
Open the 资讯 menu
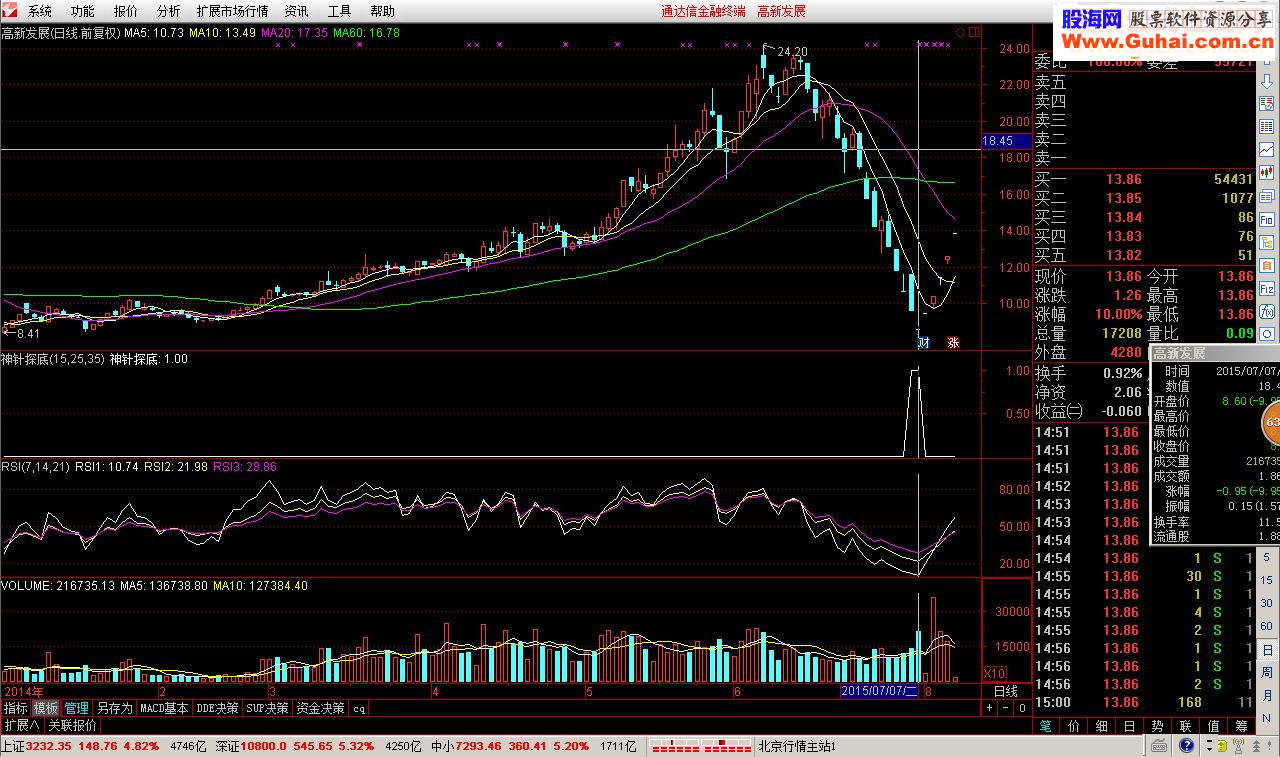click(x=297, y=11)
